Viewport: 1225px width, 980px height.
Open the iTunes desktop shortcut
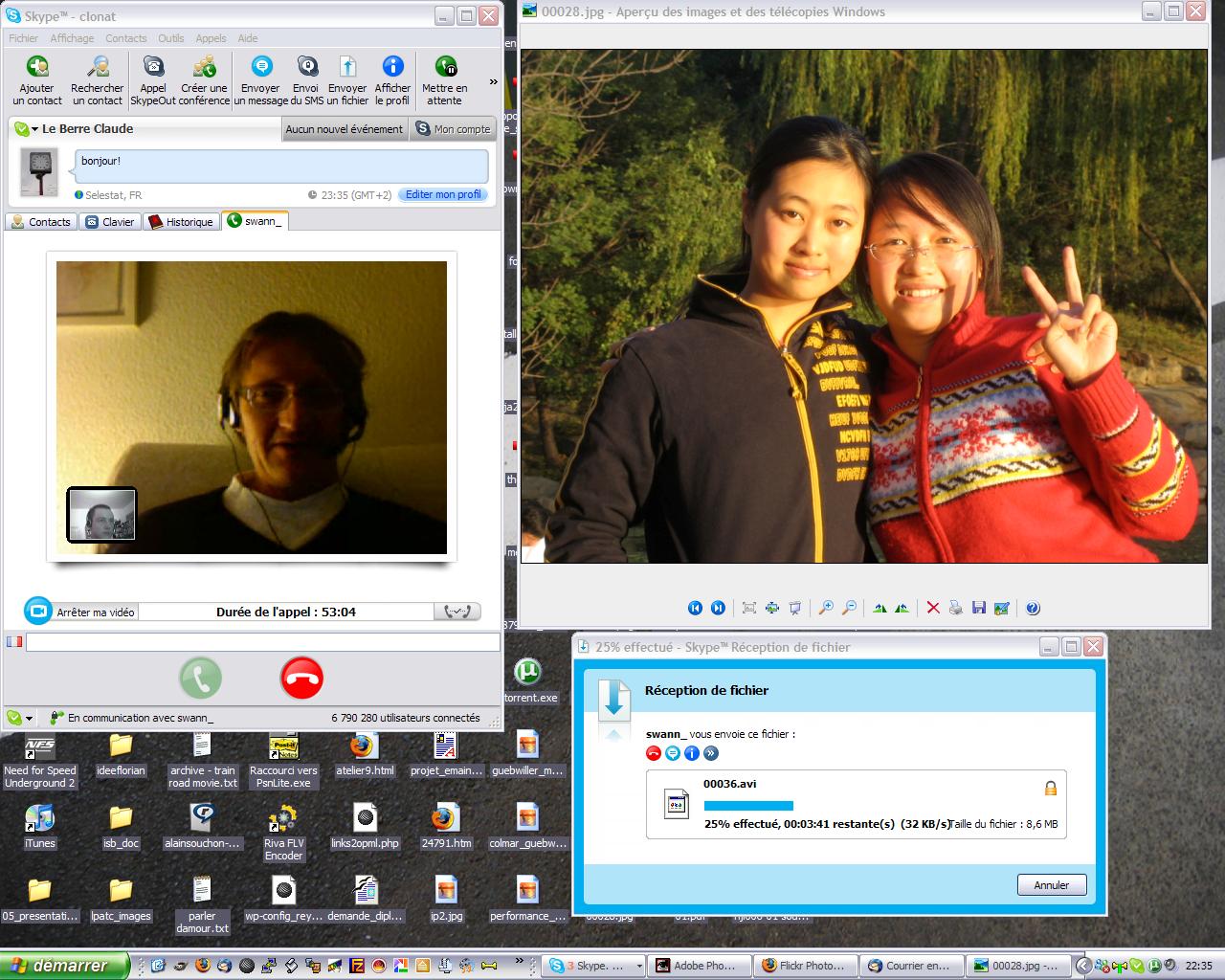tap(39, 826)
